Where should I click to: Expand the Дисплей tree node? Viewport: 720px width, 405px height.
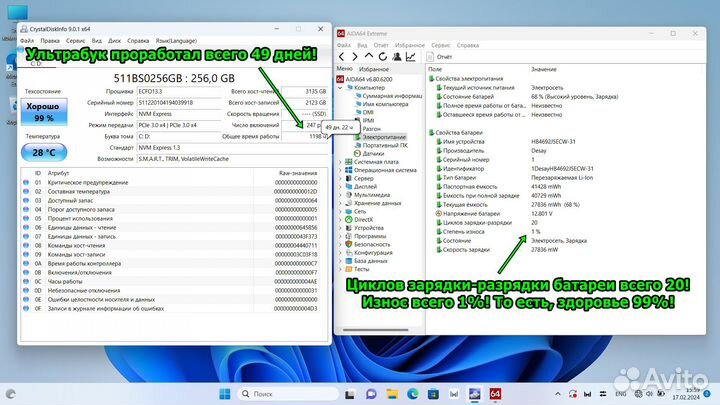click(340, 187)
